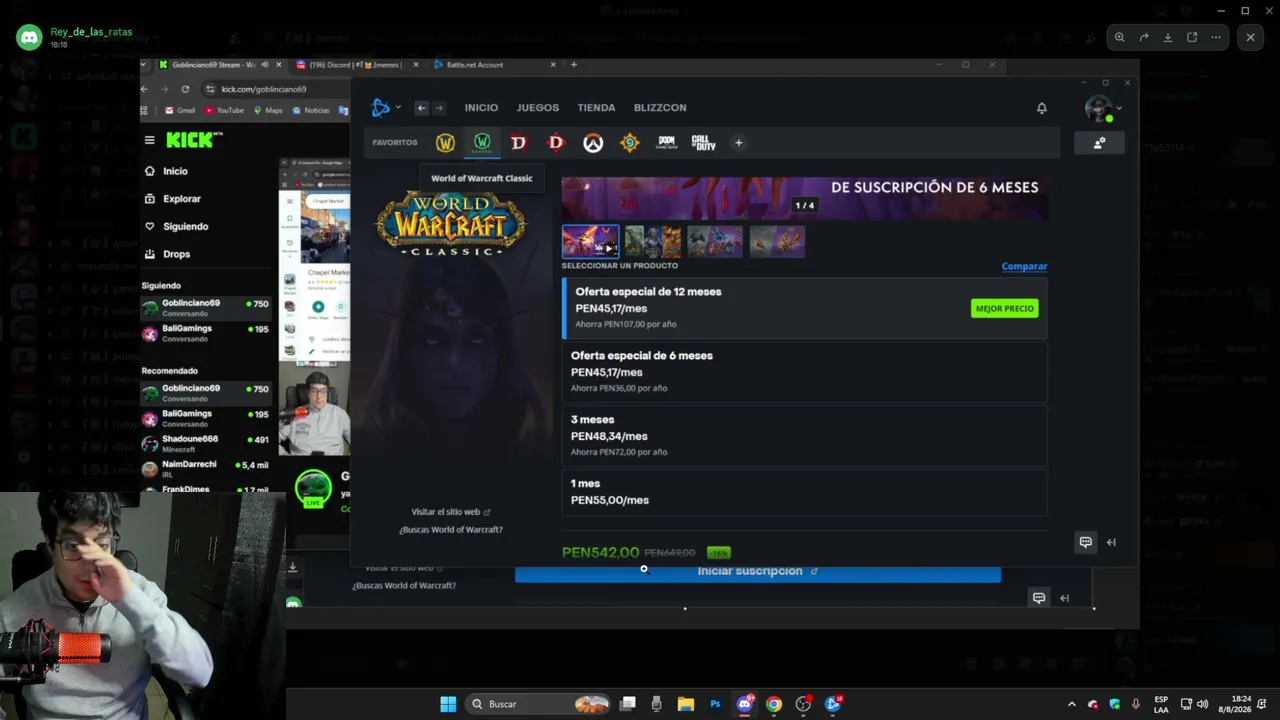
Task: Click ¿Buscas World of Warcraft? link
Action: [x=451, y=530]
